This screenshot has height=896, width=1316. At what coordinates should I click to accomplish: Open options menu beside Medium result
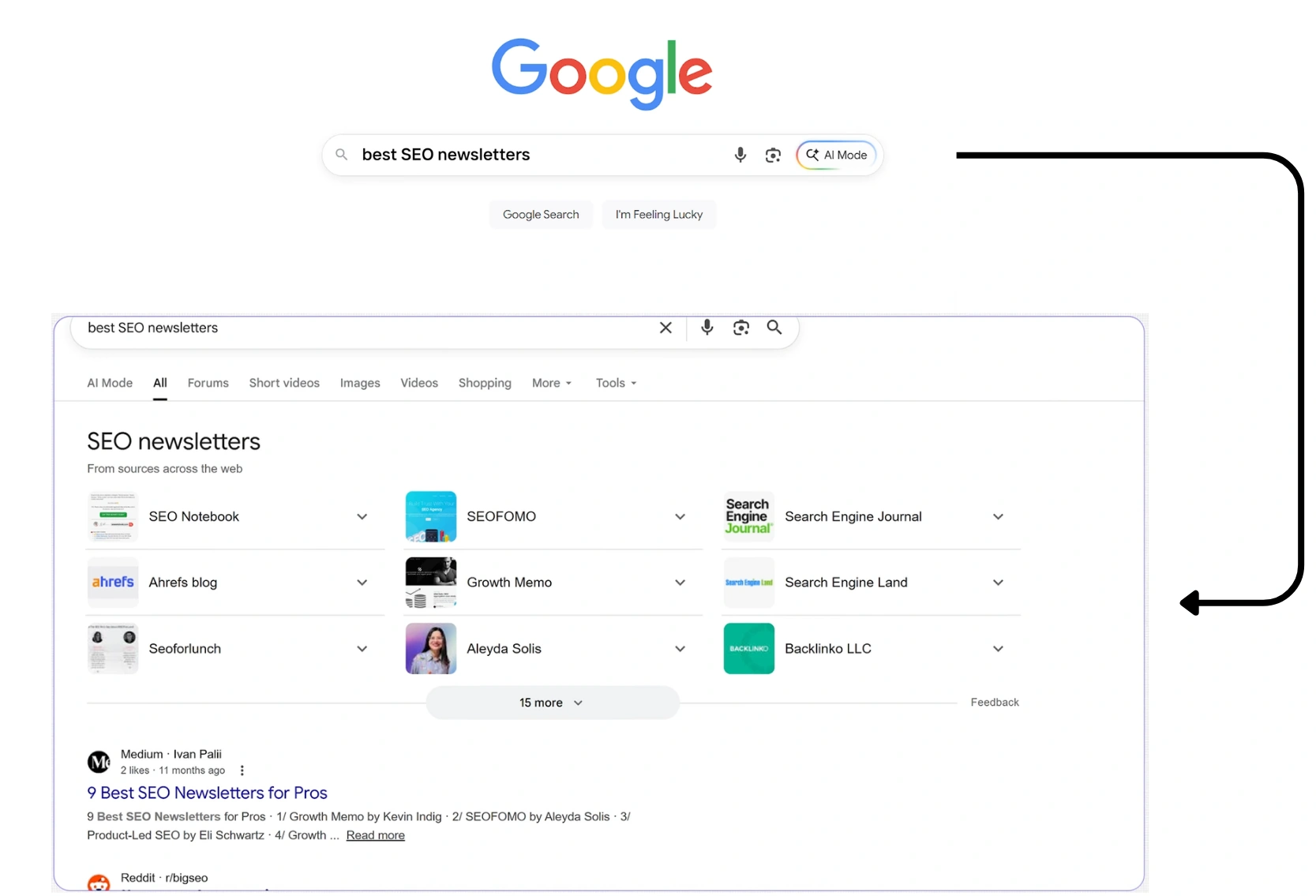tap(242, 770)
